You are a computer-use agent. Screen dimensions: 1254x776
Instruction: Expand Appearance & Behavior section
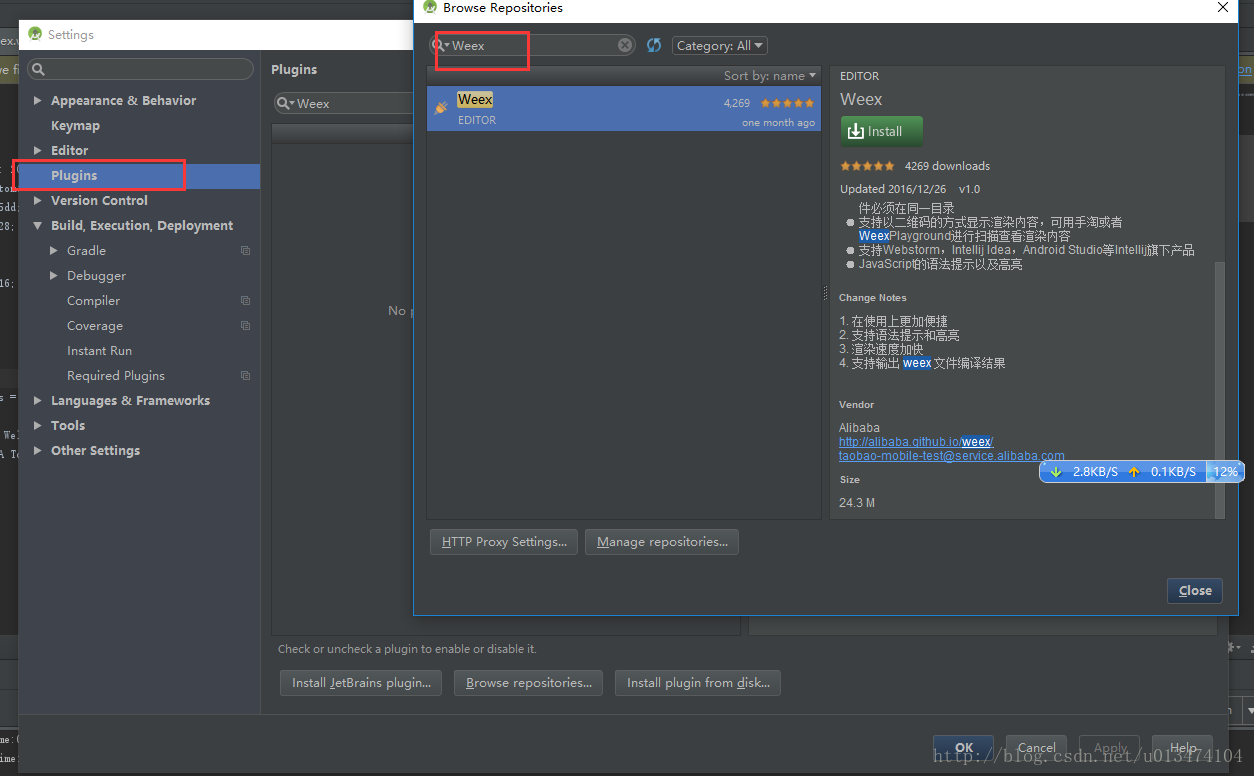[x=38, y=101]
